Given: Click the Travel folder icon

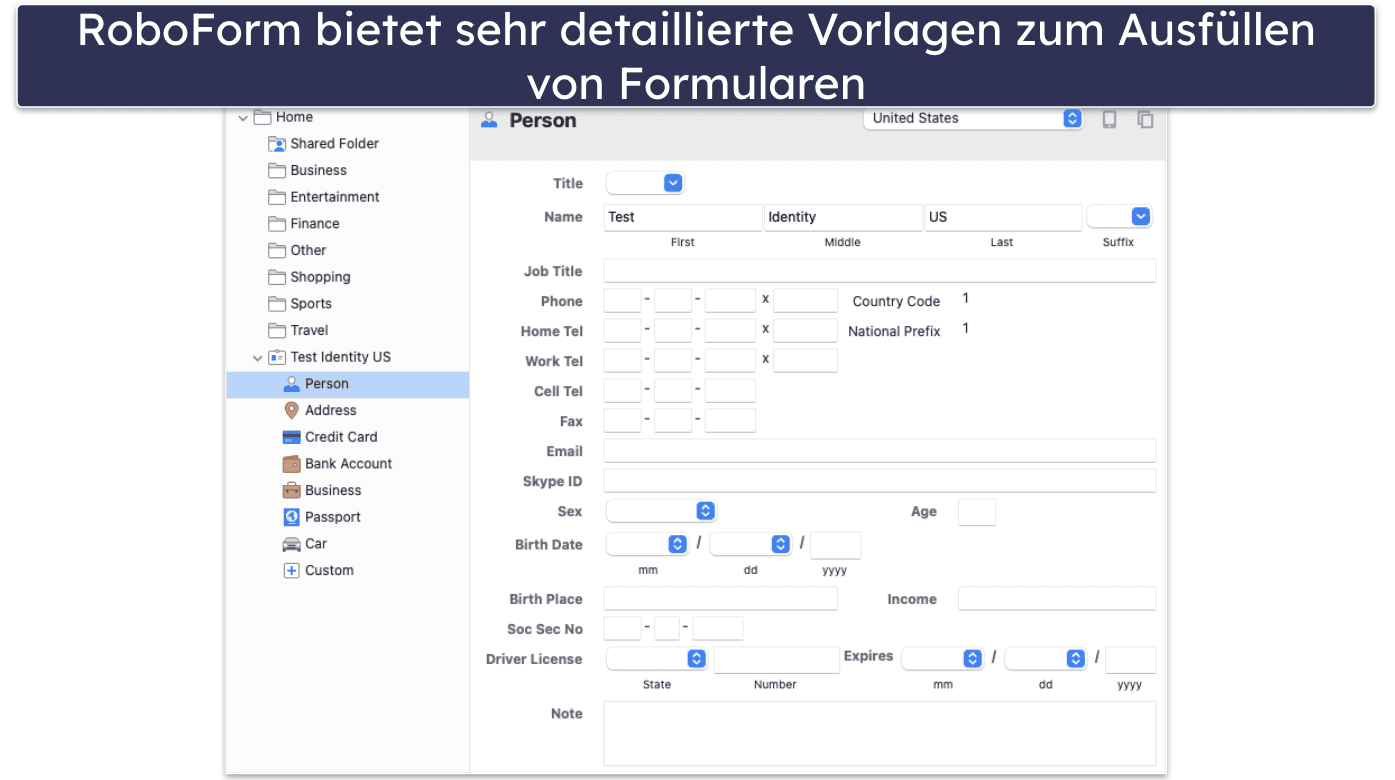Looking at the screenshot, I should click(x=277, y=331).
